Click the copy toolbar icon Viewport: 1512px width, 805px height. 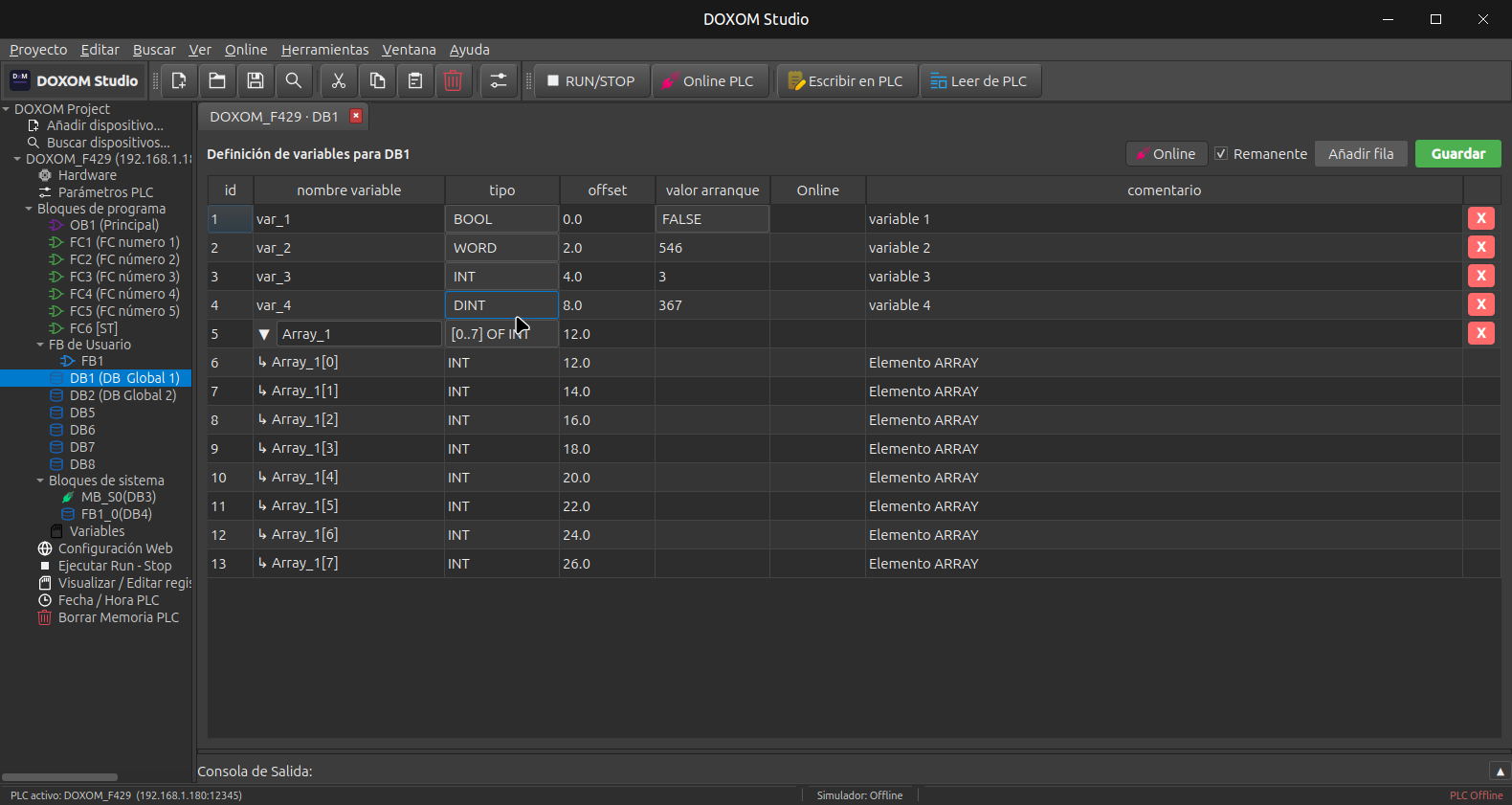[x=377, y=81]
